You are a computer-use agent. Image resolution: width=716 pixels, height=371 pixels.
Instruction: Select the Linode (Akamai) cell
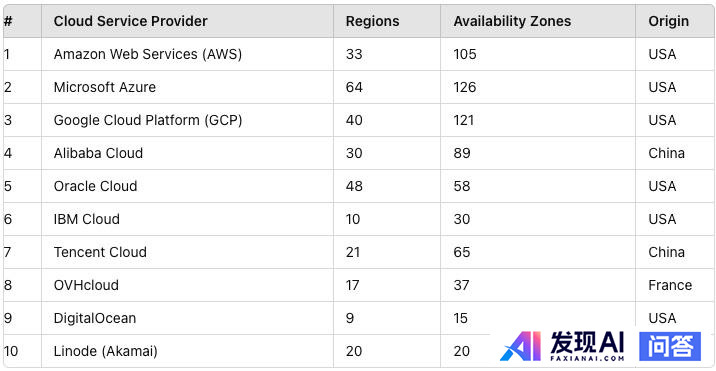tap(187, 351)
